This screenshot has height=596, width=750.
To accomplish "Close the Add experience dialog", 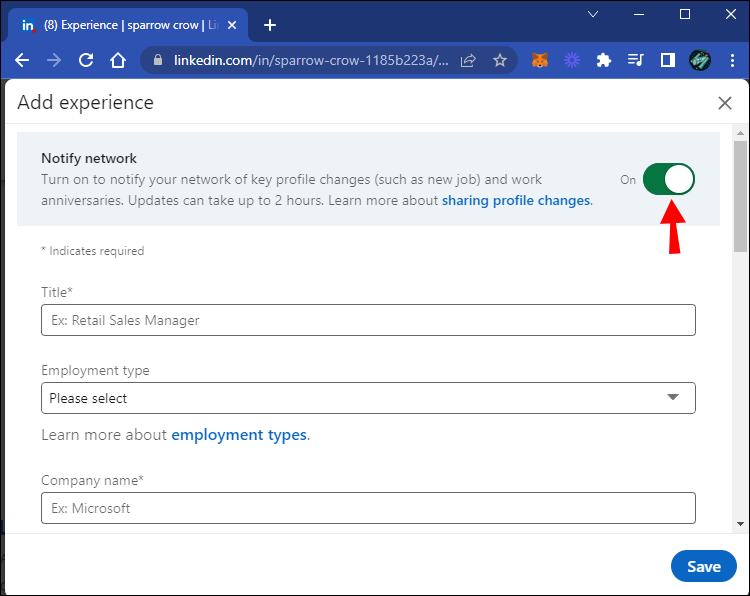I will tap(725, 103).
